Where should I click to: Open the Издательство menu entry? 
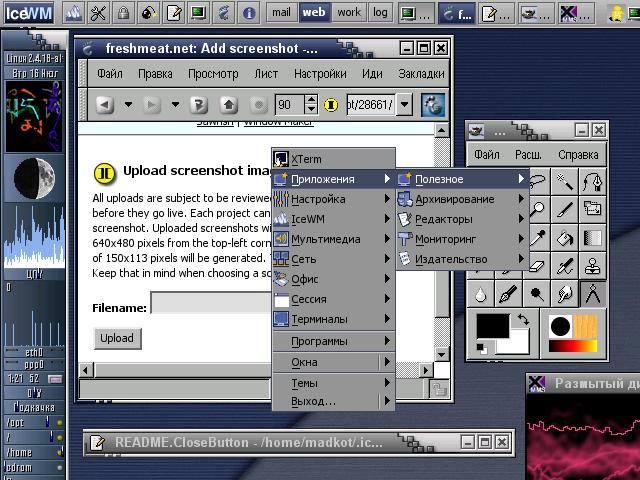462,259
